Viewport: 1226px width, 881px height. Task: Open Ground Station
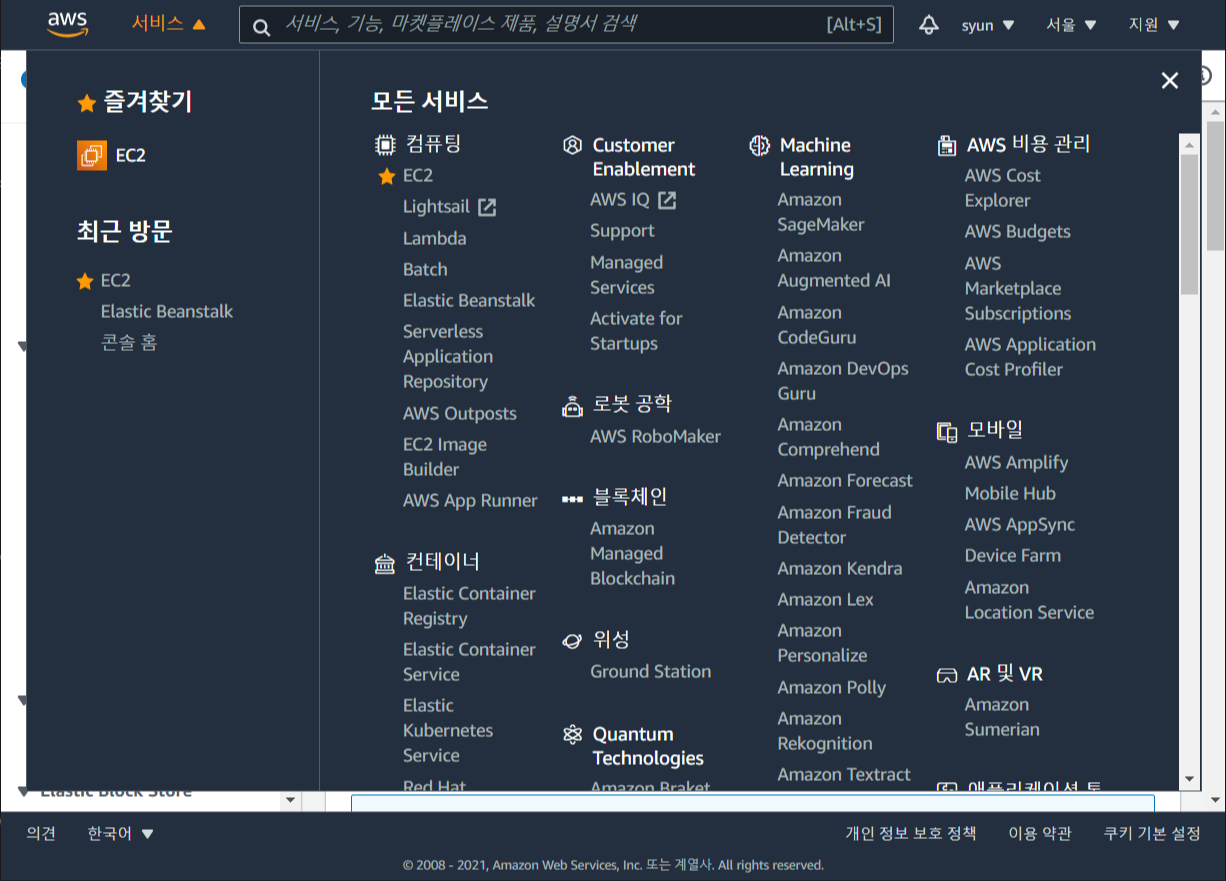pos(650,671)
